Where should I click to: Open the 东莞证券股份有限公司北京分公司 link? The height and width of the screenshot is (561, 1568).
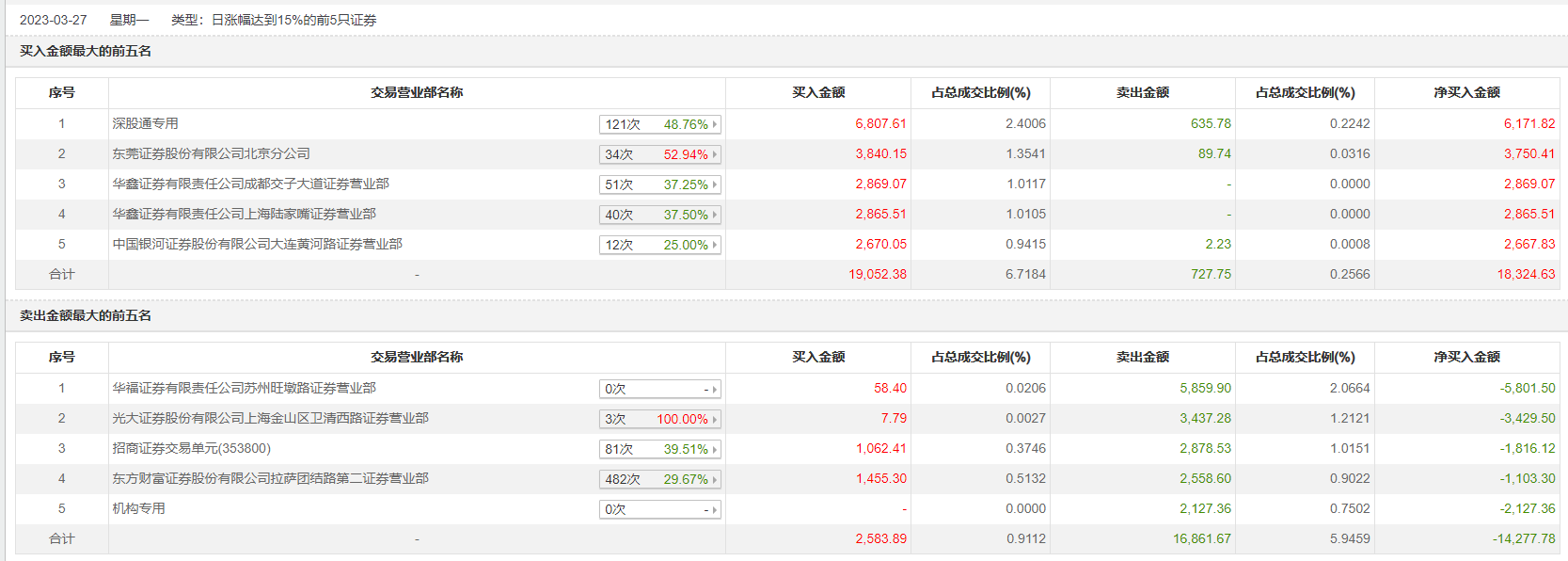[x=211, y=153]
